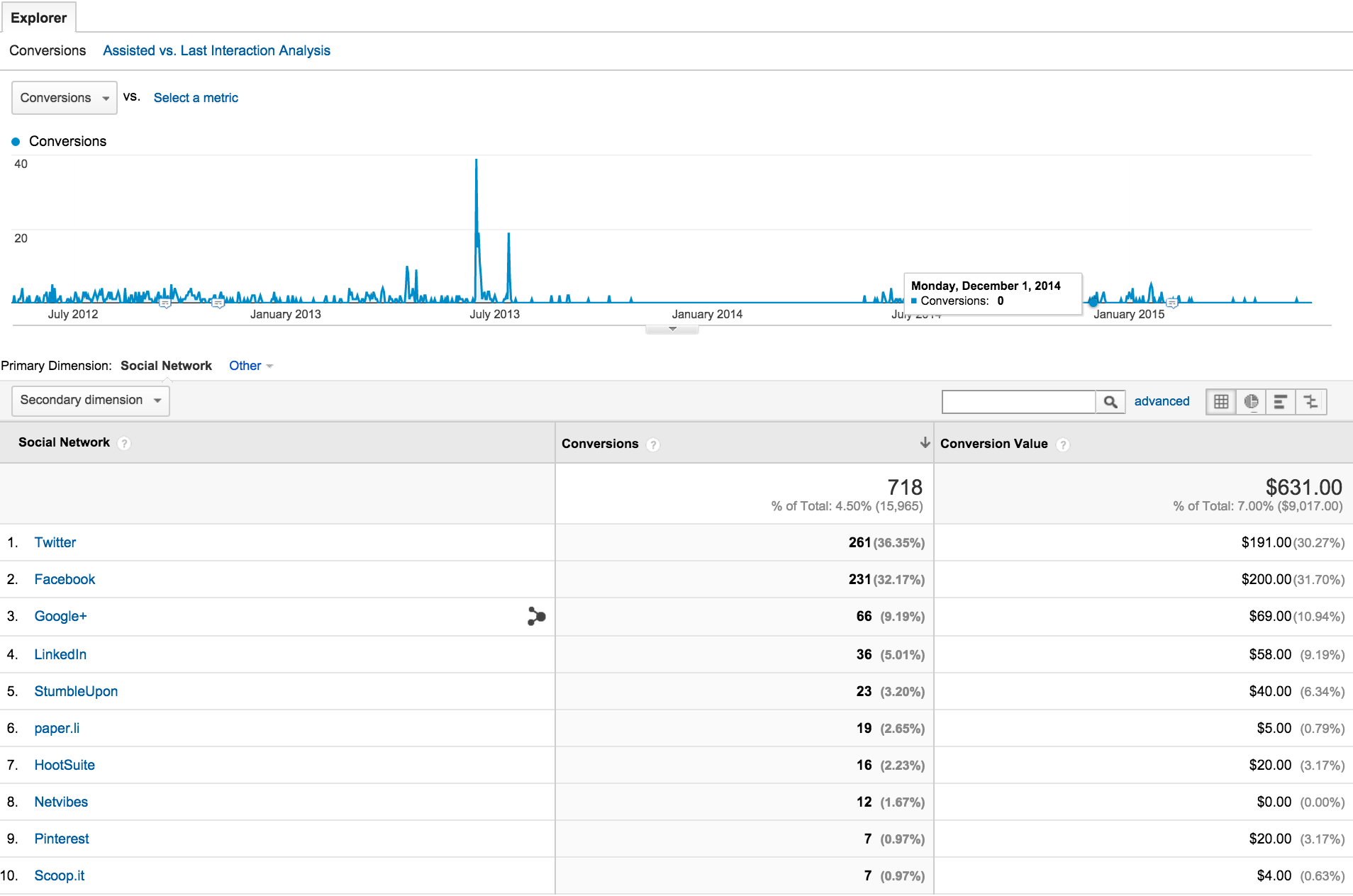1353x896 pixels.
Task: Click the table search magnifier button
Action: pyautogui.click(x=1110, y=402)
